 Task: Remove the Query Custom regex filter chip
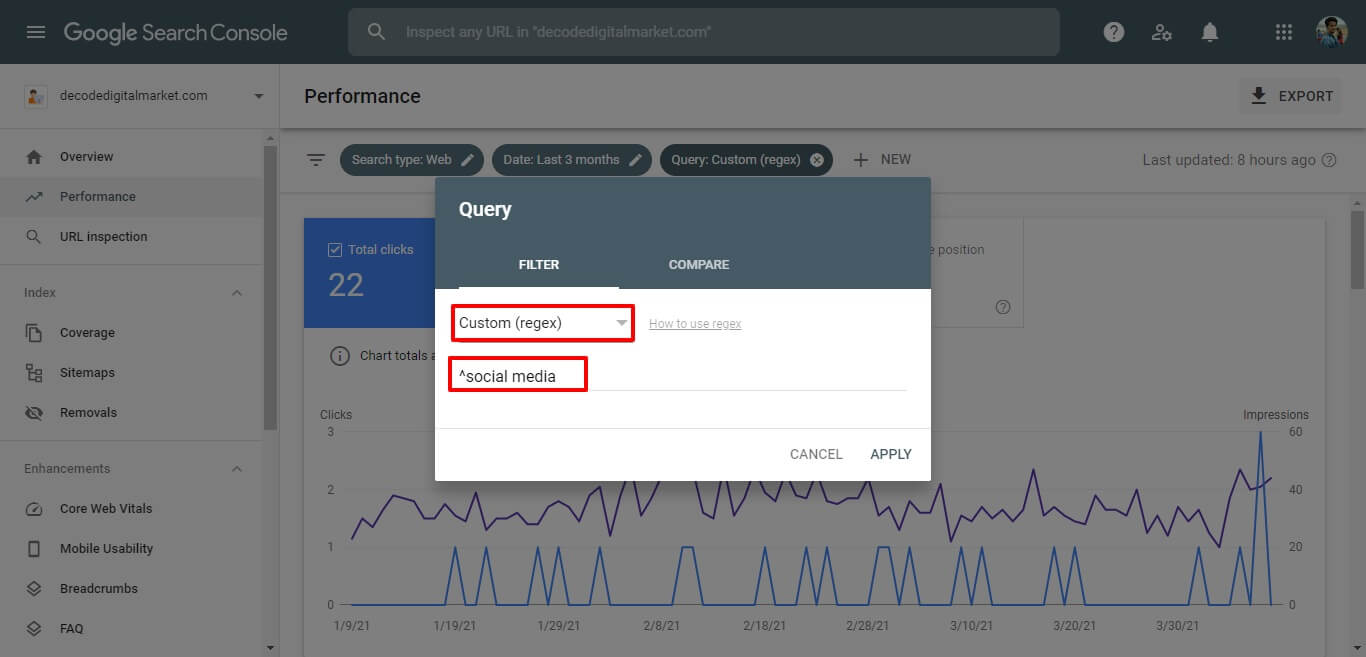[x=817, y=159]
